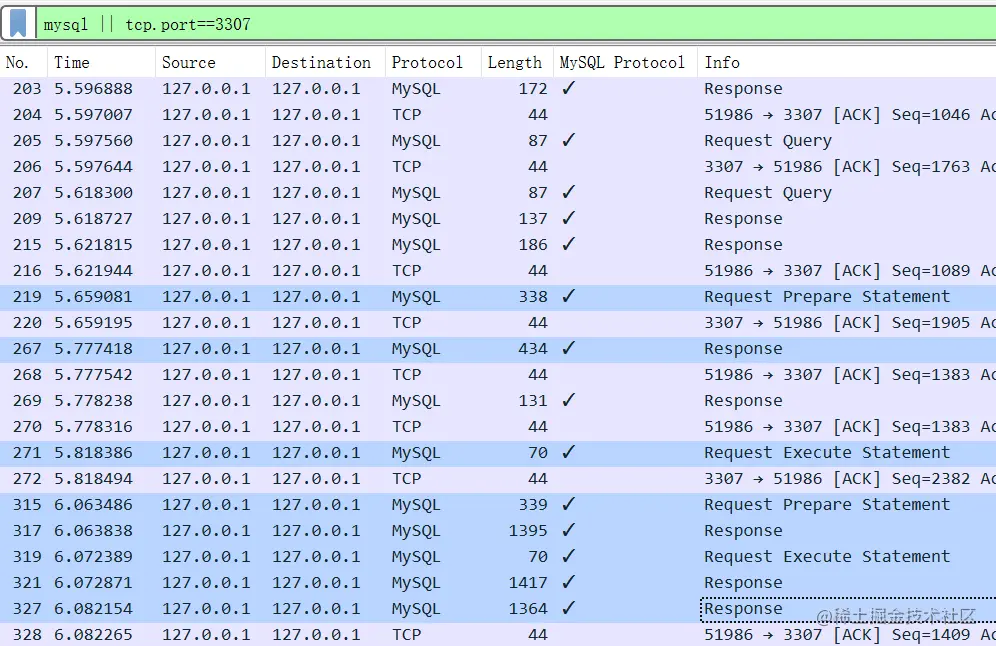Select packet 209 Response with length 137
The image size is (996, 646).
coord(498,219)
